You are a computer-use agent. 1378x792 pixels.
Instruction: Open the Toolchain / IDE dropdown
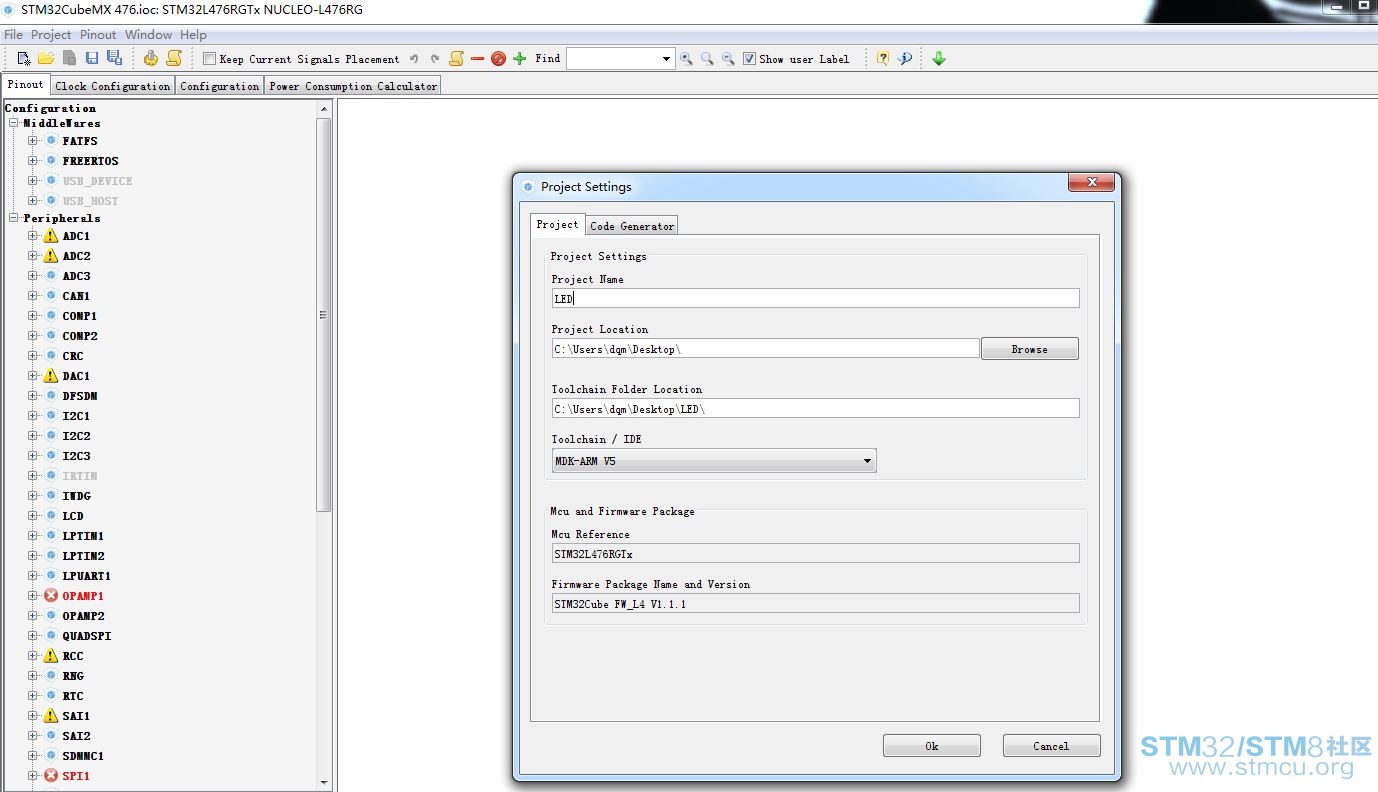tap(714, 461)
